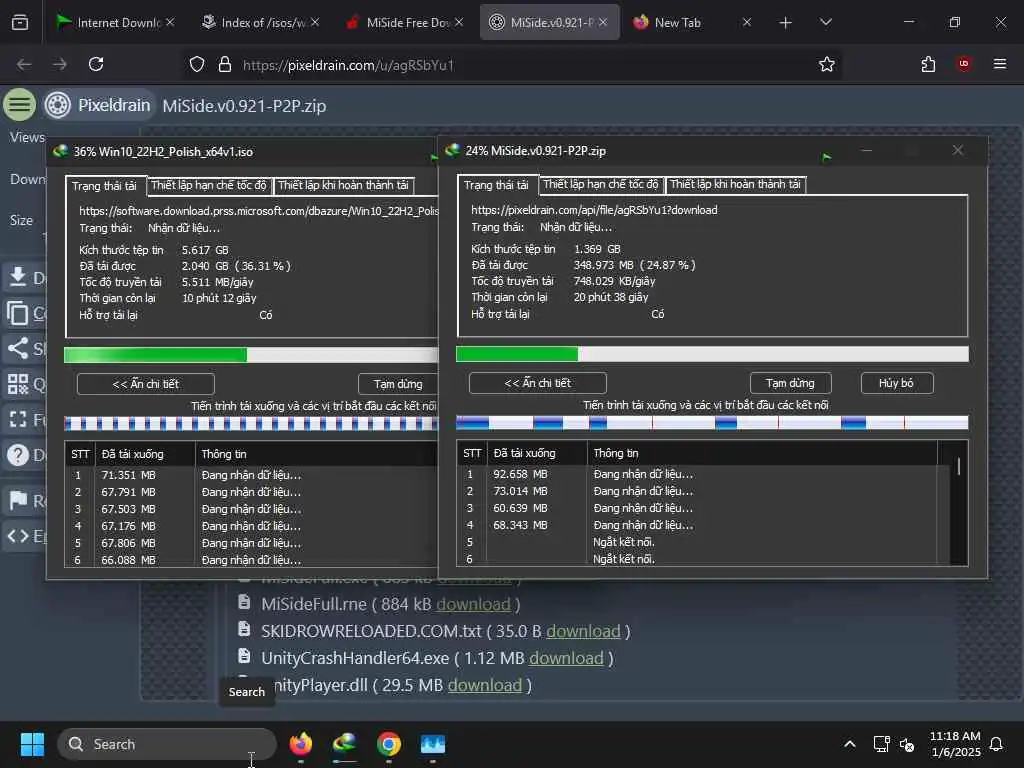Image resolution: width=1024 pixels, height=768 pixels.
Task: Click the tracking protection shield icon
Action: click(197, 64)
